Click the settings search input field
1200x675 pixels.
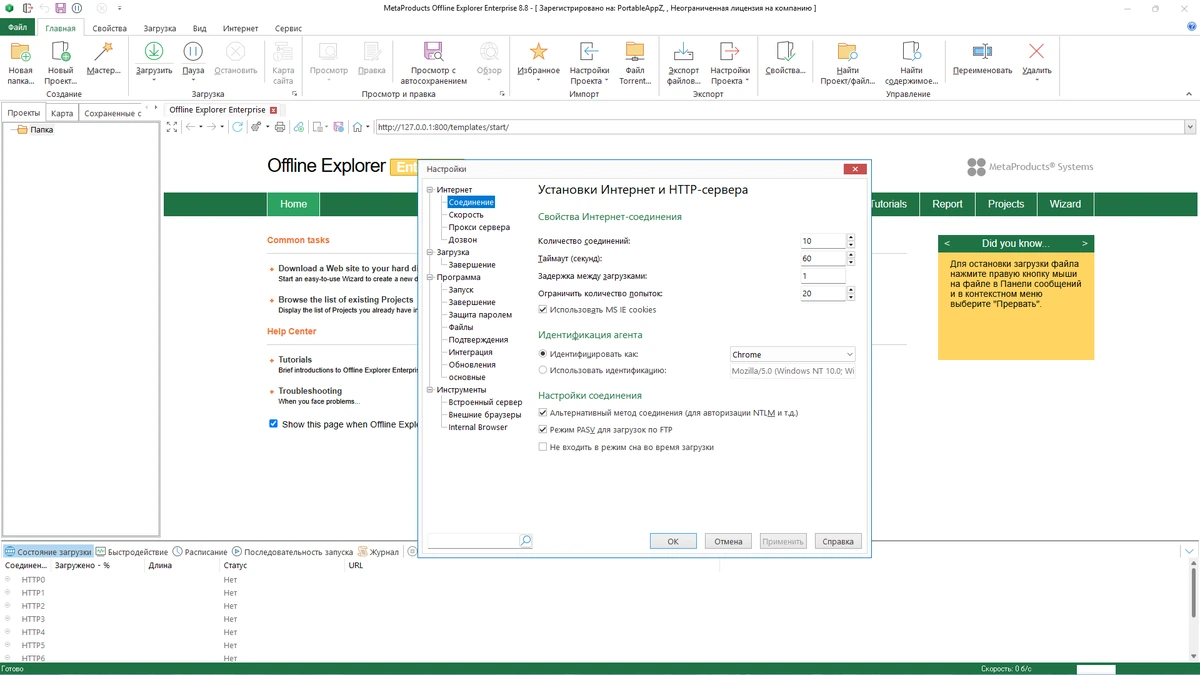pos(473,541)
